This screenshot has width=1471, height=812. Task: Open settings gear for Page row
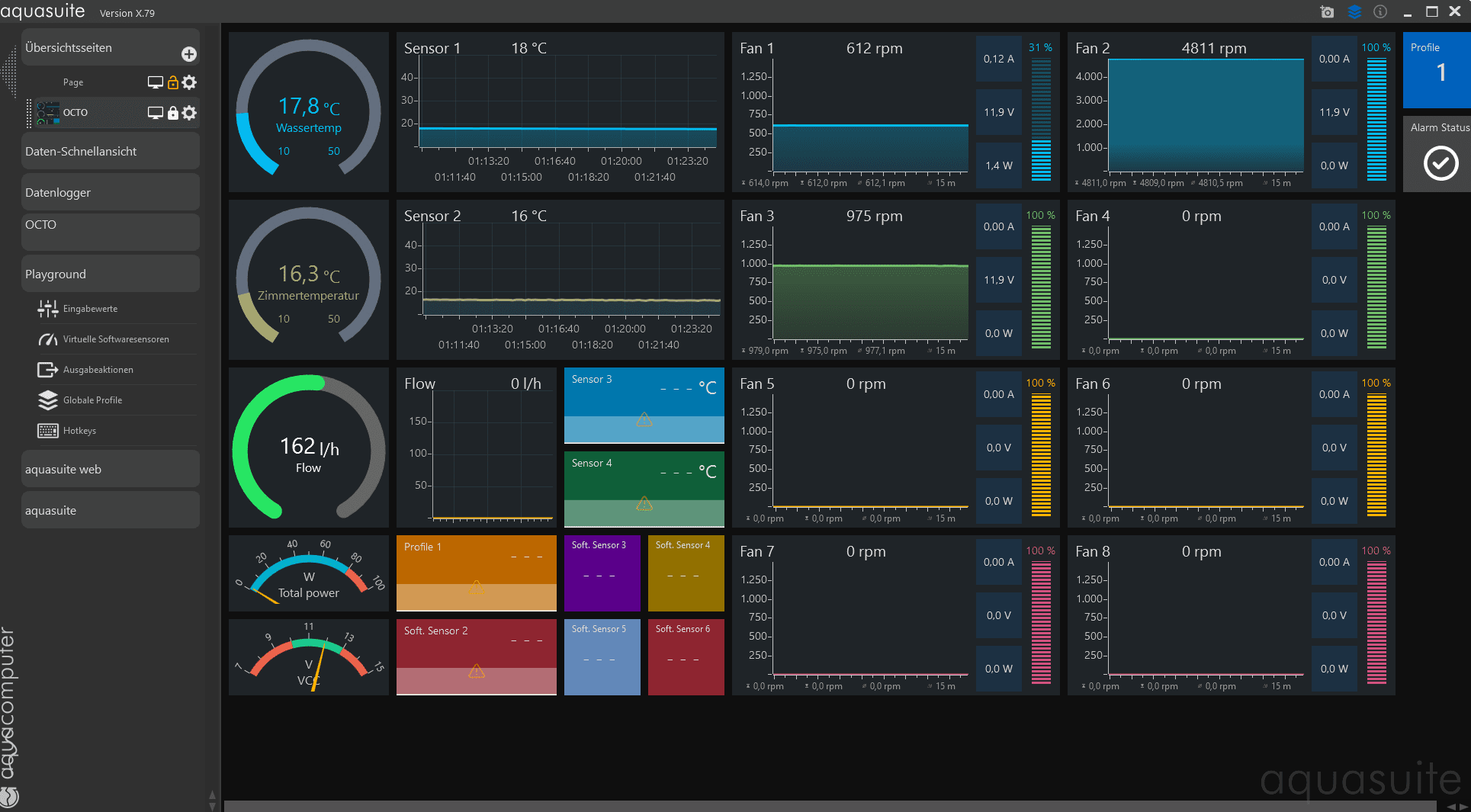(x=190, y=82)
